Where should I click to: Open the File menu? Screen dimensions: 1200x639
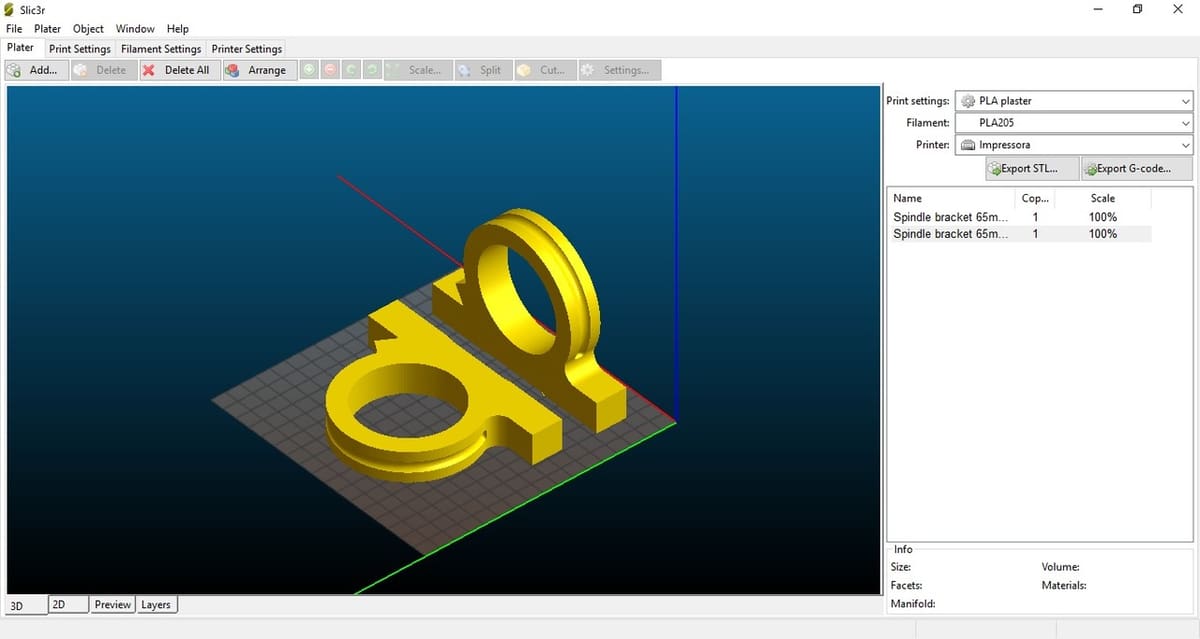14,29
